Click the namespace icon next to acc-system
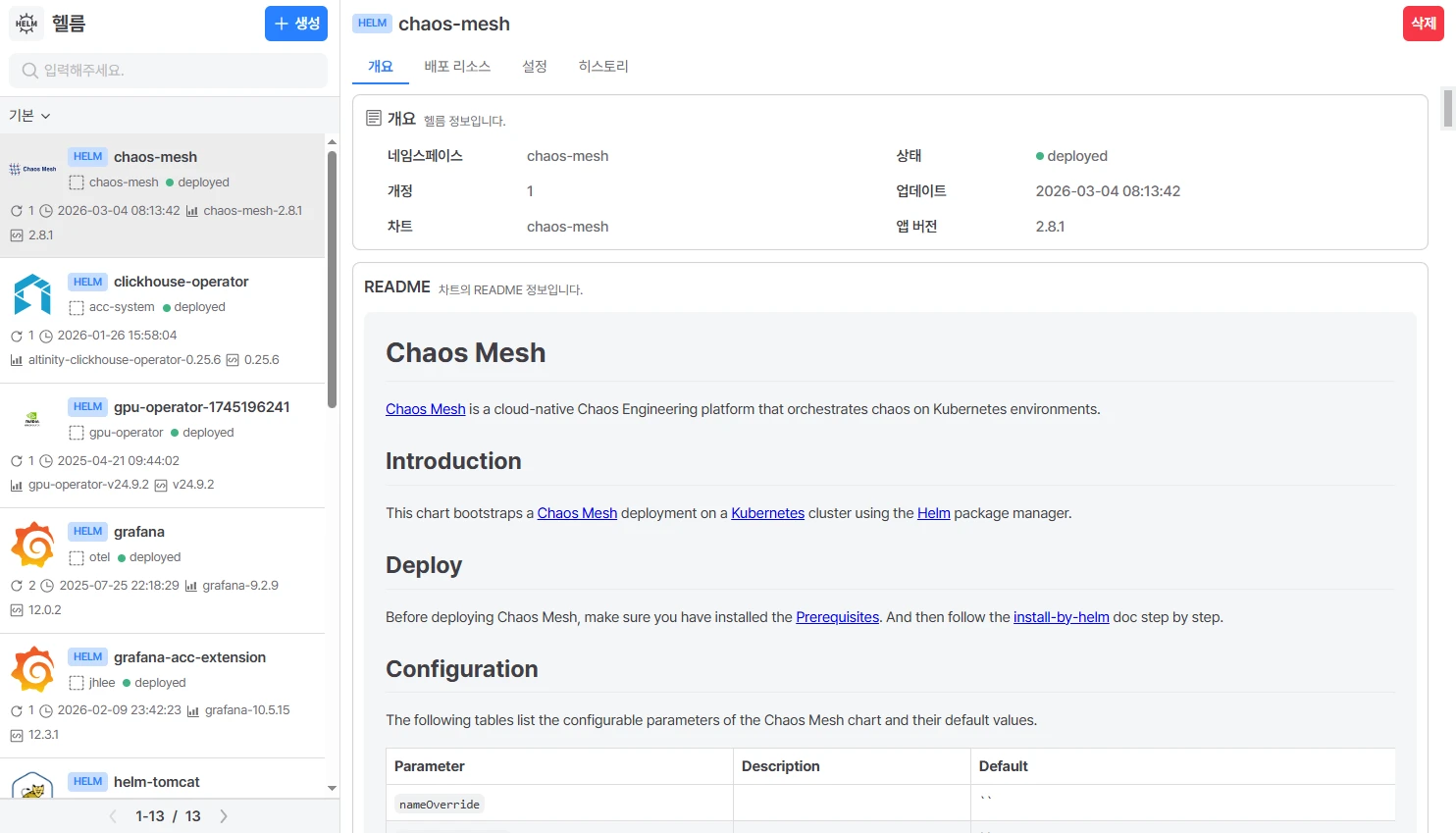The image size is (1456, 833). coord(77,308)
